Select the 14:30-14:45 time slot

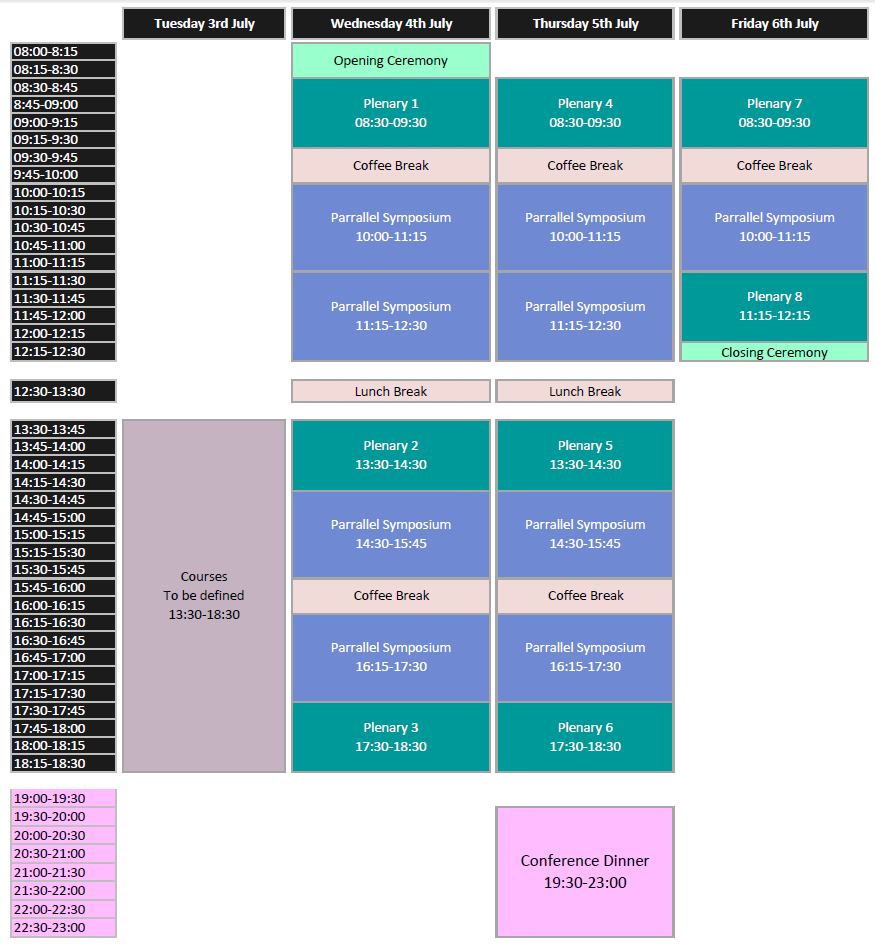[x=63, y=500]
